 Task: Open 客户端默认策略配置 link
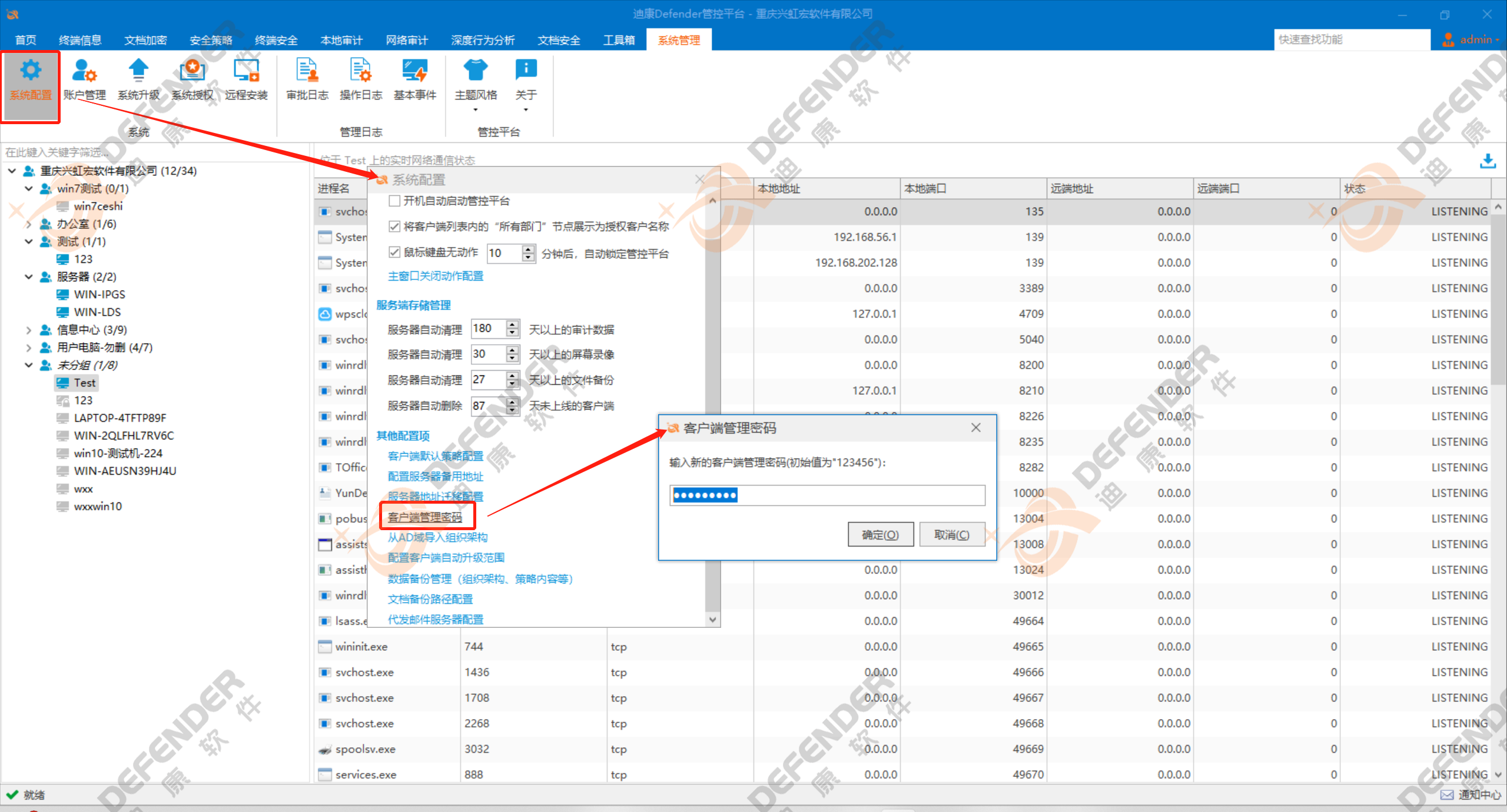coord(436,456)
